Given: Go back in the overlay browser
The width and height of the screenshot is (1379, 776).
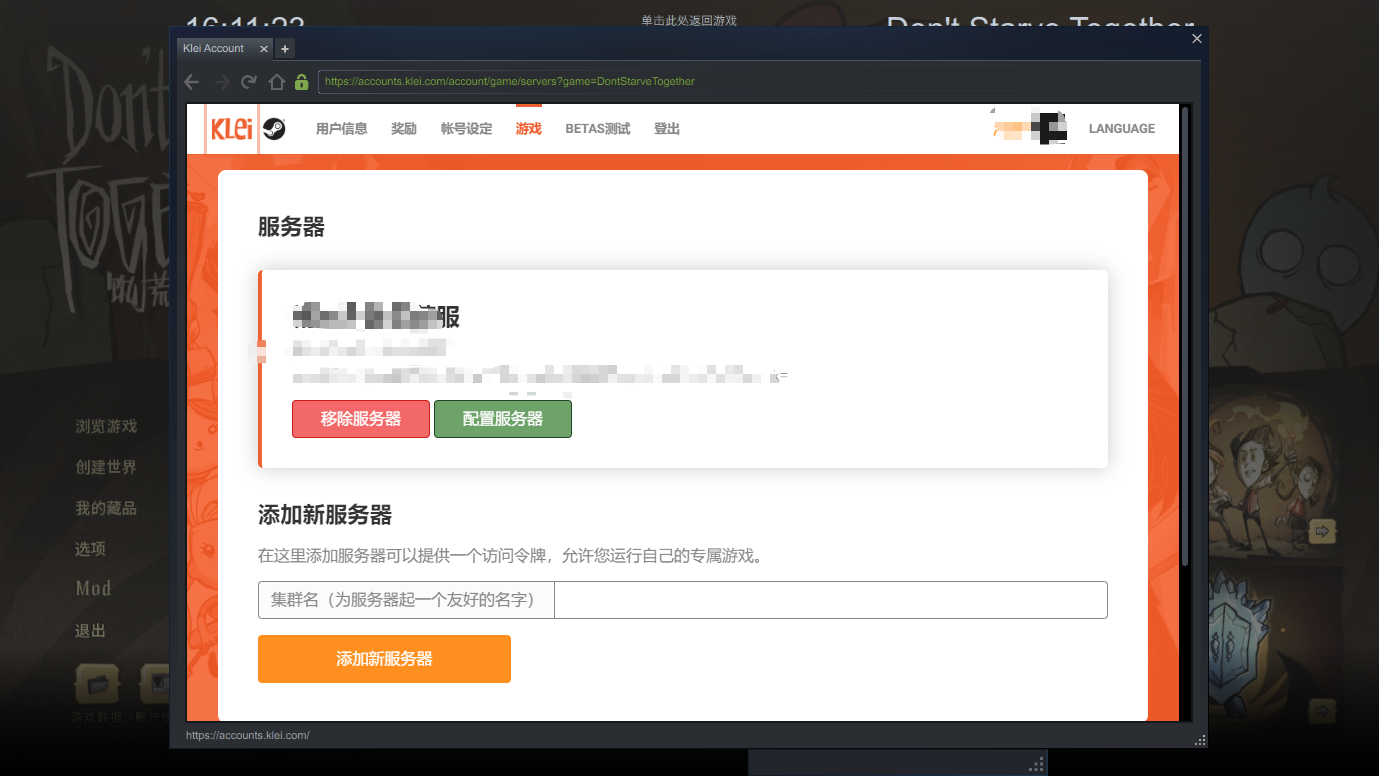Looking at the screenshot, I should 192,82.
